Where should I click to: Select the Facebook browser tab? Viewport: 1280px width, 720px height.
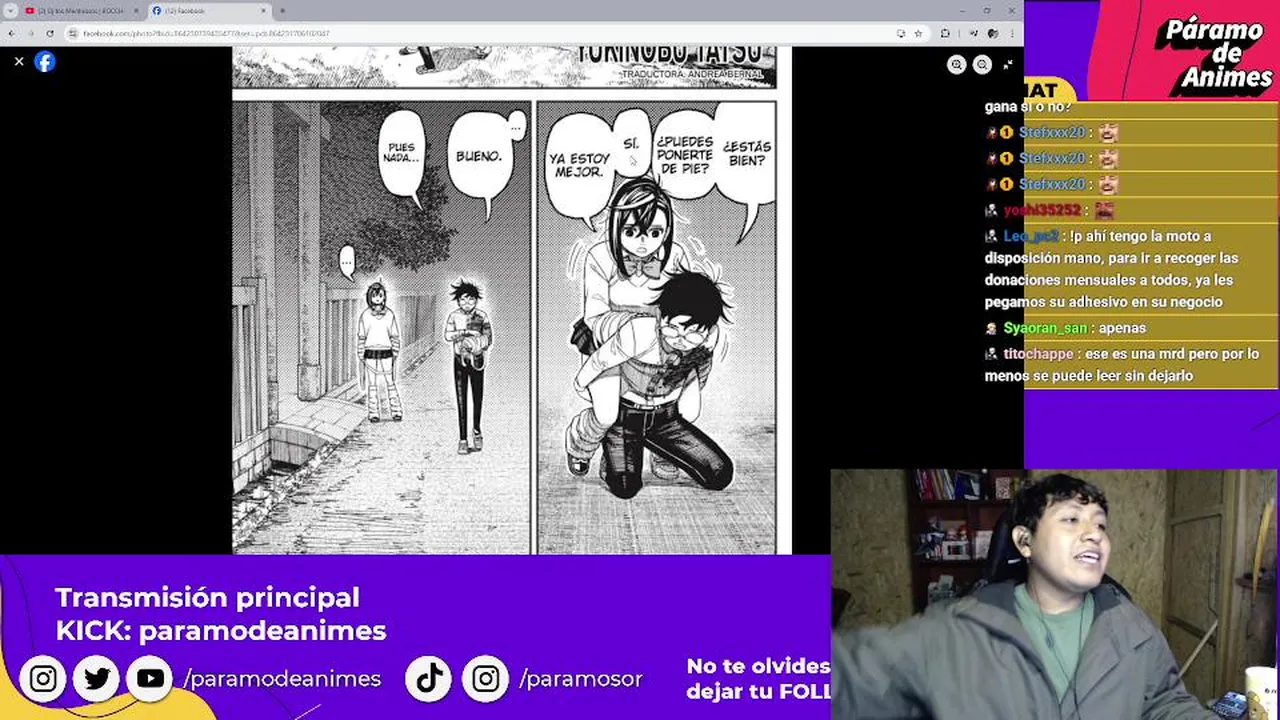click(x=210, y=11)
